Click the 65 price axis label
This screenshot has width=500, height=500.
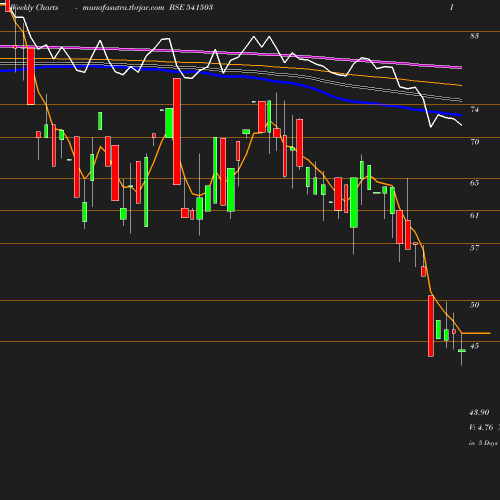click(474, 183)
